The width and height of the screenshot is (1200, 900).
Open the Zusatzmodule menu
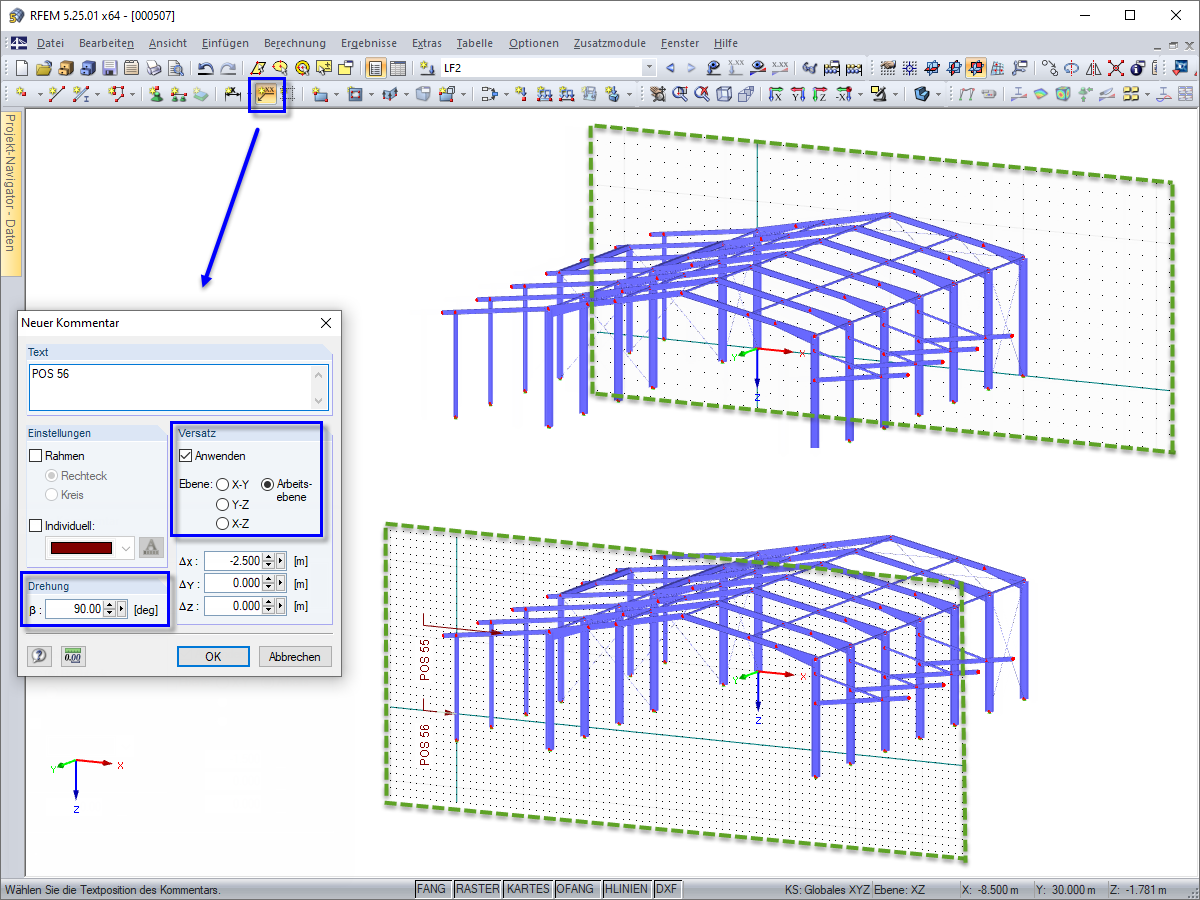[611, 43]
